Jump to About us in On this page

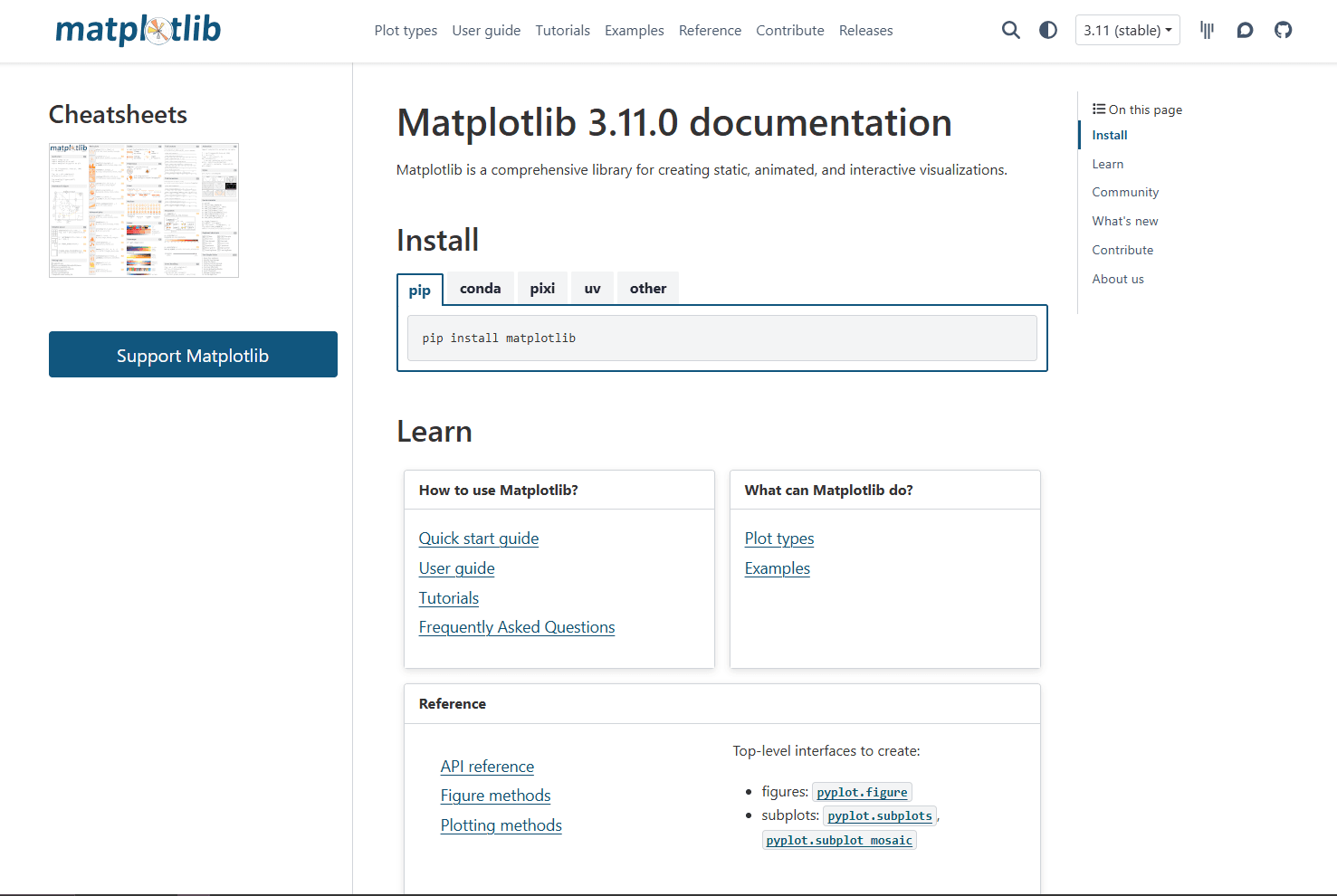pos(1118,279)
